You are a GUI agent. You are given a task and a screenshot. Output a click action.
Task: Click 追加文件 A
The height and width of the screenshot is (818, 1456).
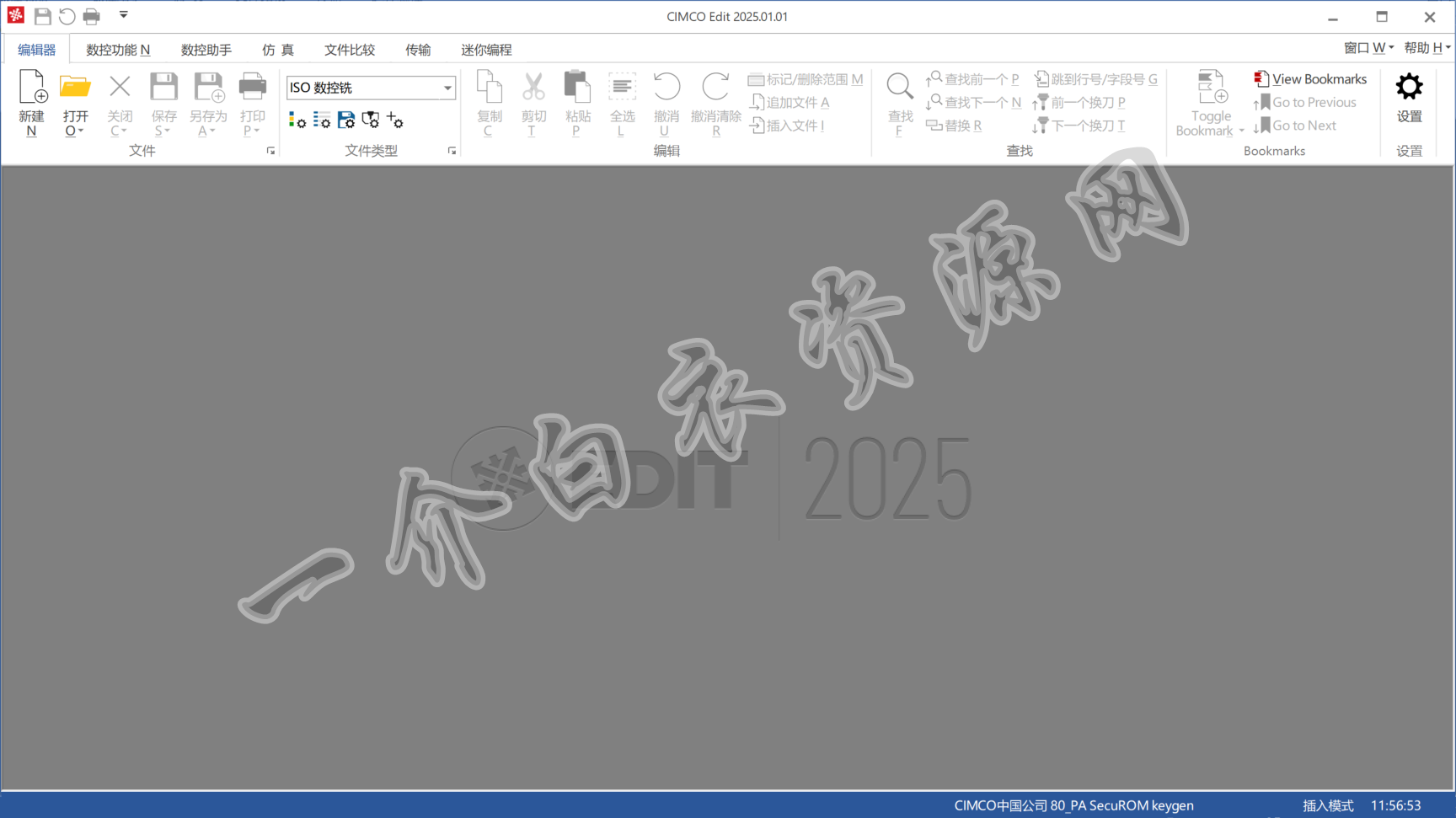(790, 102)
